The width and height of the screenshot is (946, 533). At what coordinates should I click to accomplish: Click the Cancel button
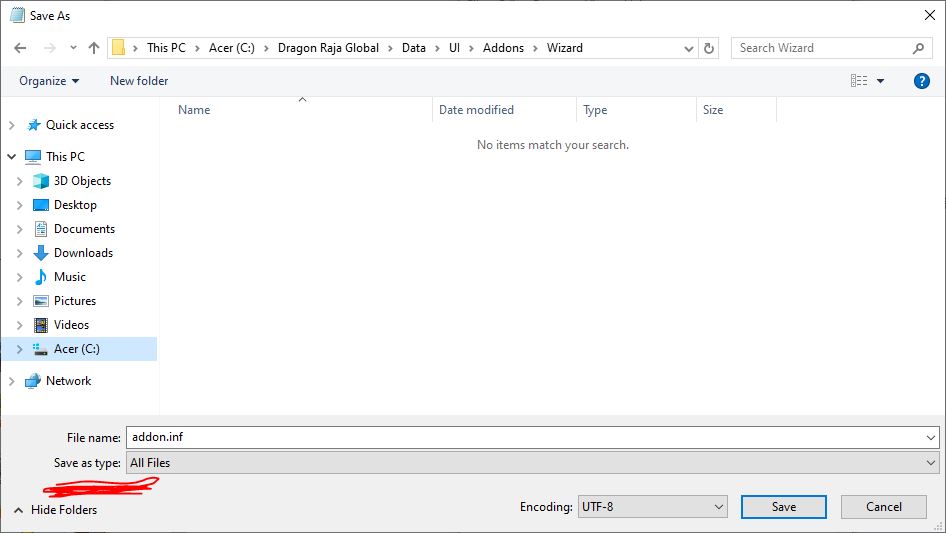(x=883, y=507)
